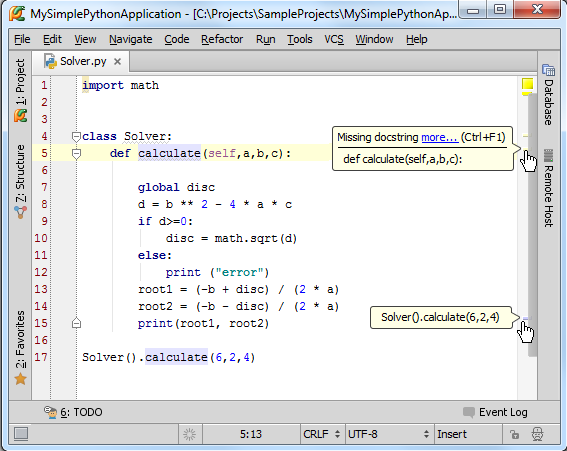Open the Event Log
Screen dimensions: 567x451
point(495,412)
